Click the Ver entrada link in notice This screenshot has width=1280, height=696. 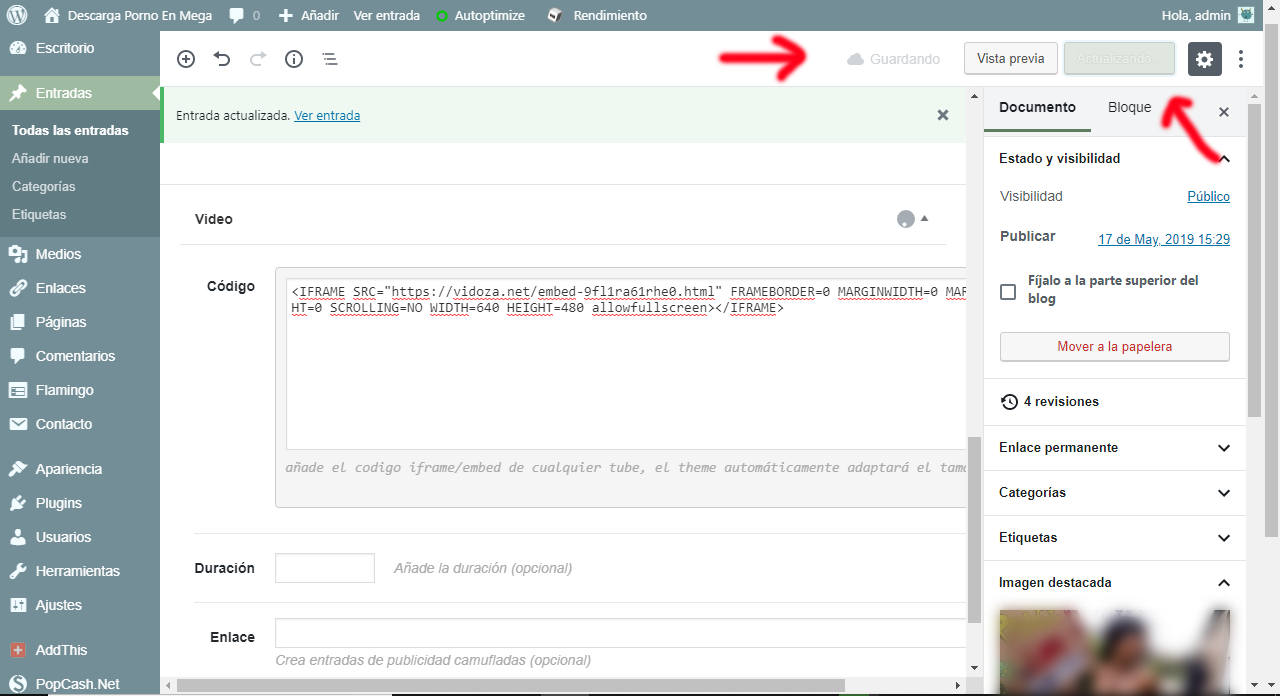pyautogui.click(x=327, y=116)
